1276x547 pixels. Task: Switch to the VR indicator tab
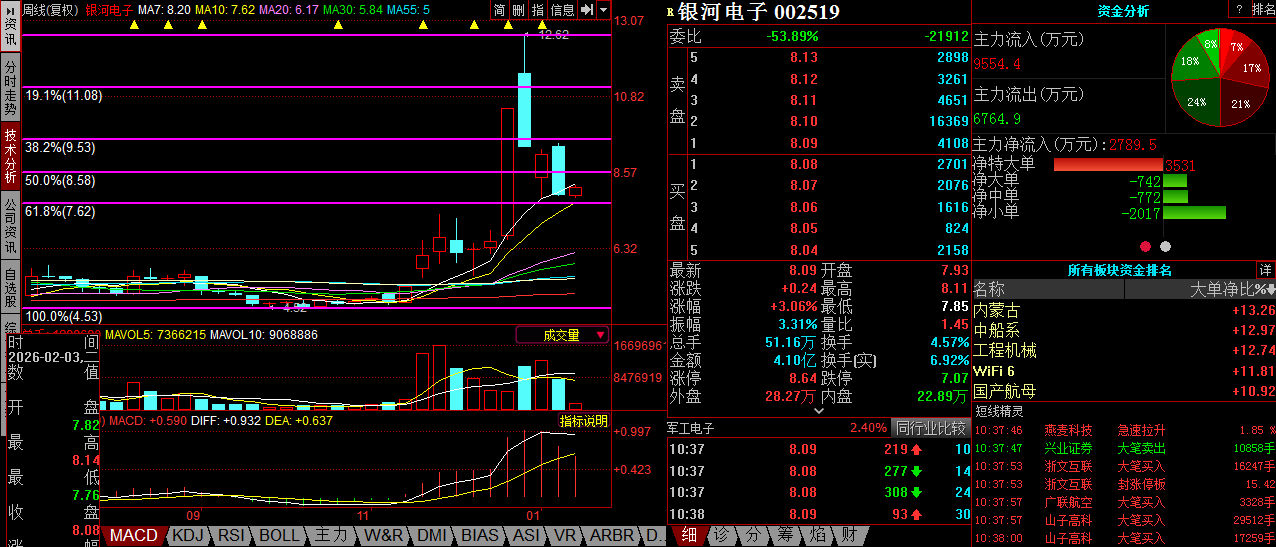point(565,535)
